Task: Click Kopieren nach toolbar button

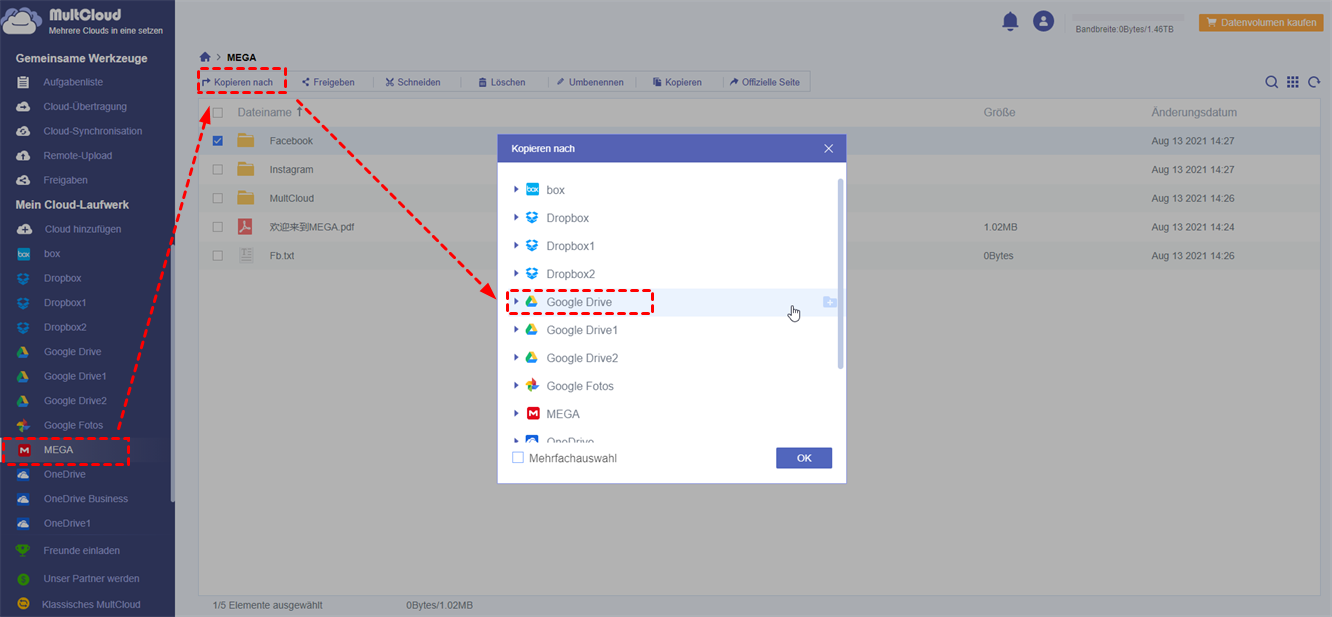Action: [238, 82]
